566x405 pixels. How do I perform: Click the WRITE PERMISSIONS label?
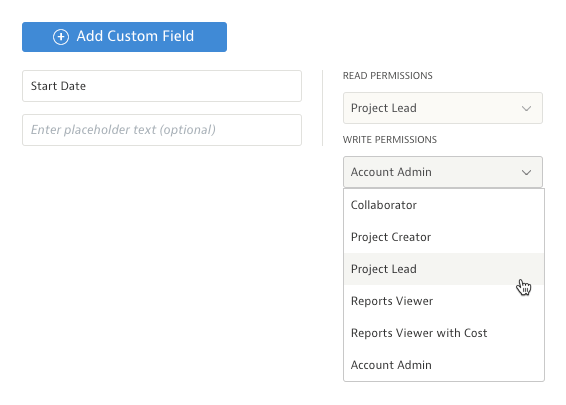tap(389, 140)
